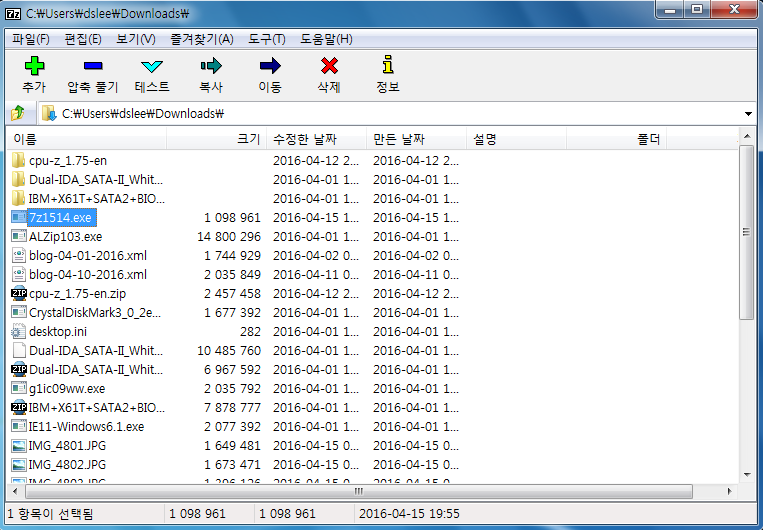This screenshot has width=763, height=530.
Task: Select the cpu-z_1.75-en folder
Action: pos(68,161)
